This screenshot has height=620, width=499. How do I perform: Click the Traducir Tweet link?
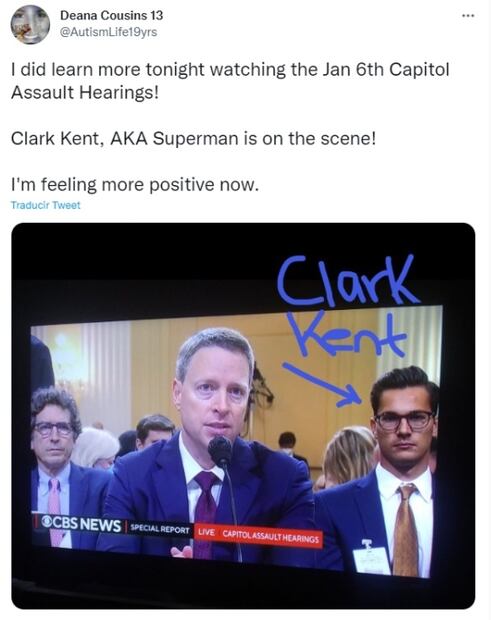pyautogui.click(x=45, y=205)
